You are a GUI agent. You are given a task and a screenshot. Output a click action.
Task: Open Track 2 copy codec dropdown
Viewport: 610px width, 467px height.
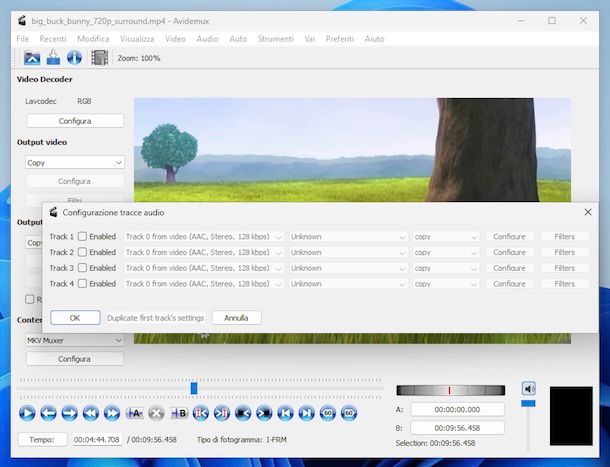point(446,253)
